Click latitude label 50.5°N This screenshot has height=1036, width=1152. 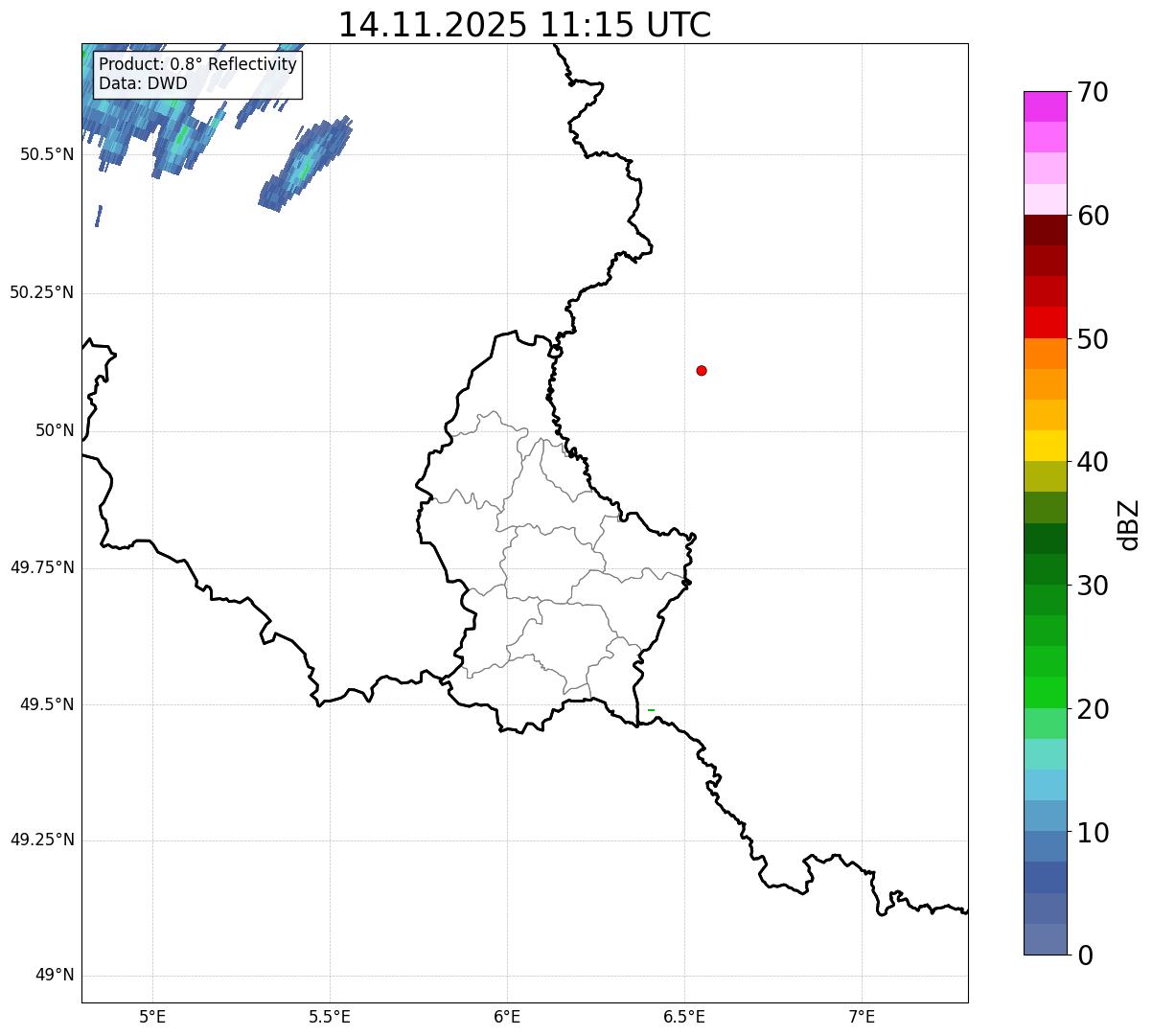click(x=46, y=155)
